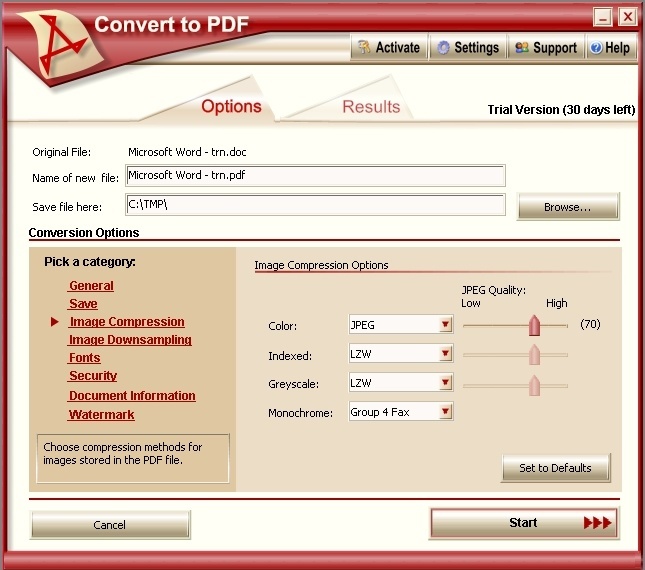Click the JPEG Quality: label
The width and height of the screenshot is (645, 570).
coord(494,290)
